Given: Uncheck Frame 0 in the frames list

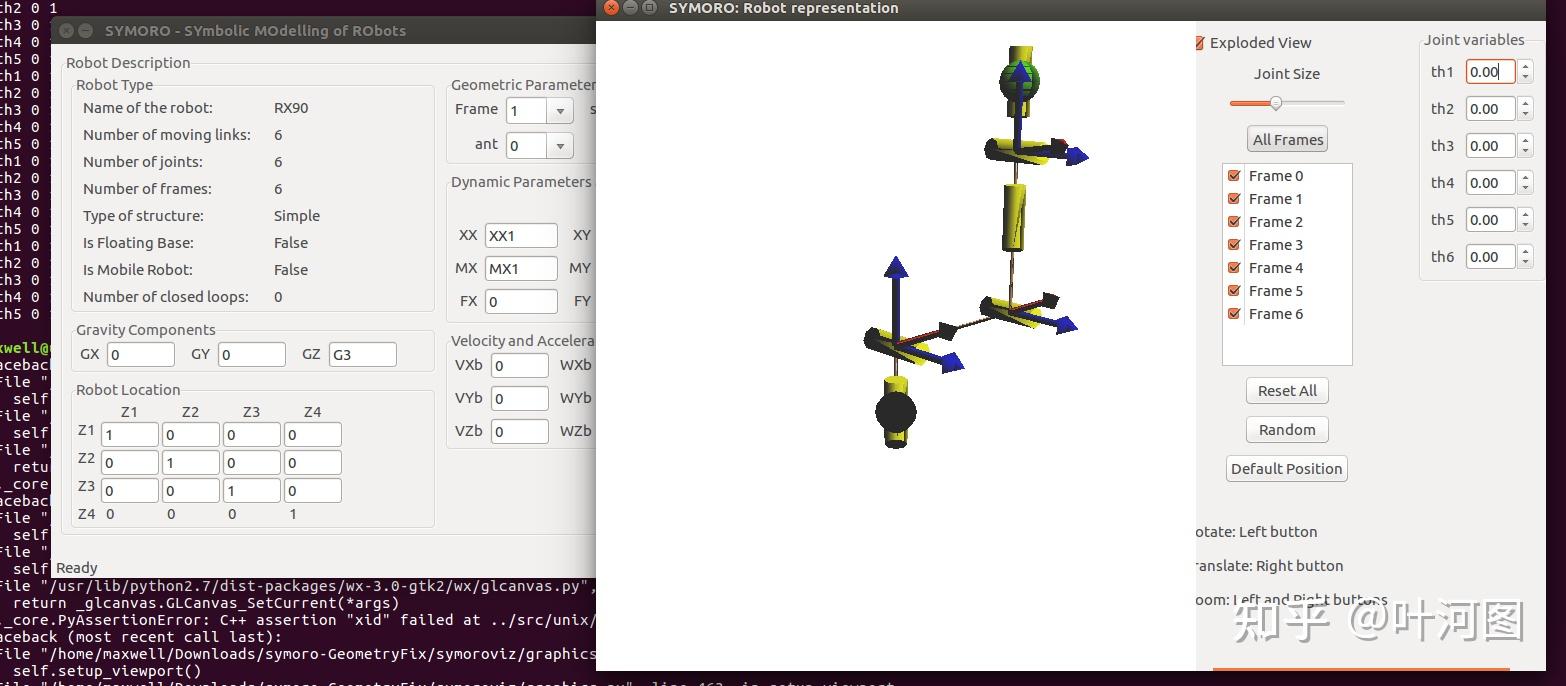Looking at the screenshot, I should (1233, 175).
